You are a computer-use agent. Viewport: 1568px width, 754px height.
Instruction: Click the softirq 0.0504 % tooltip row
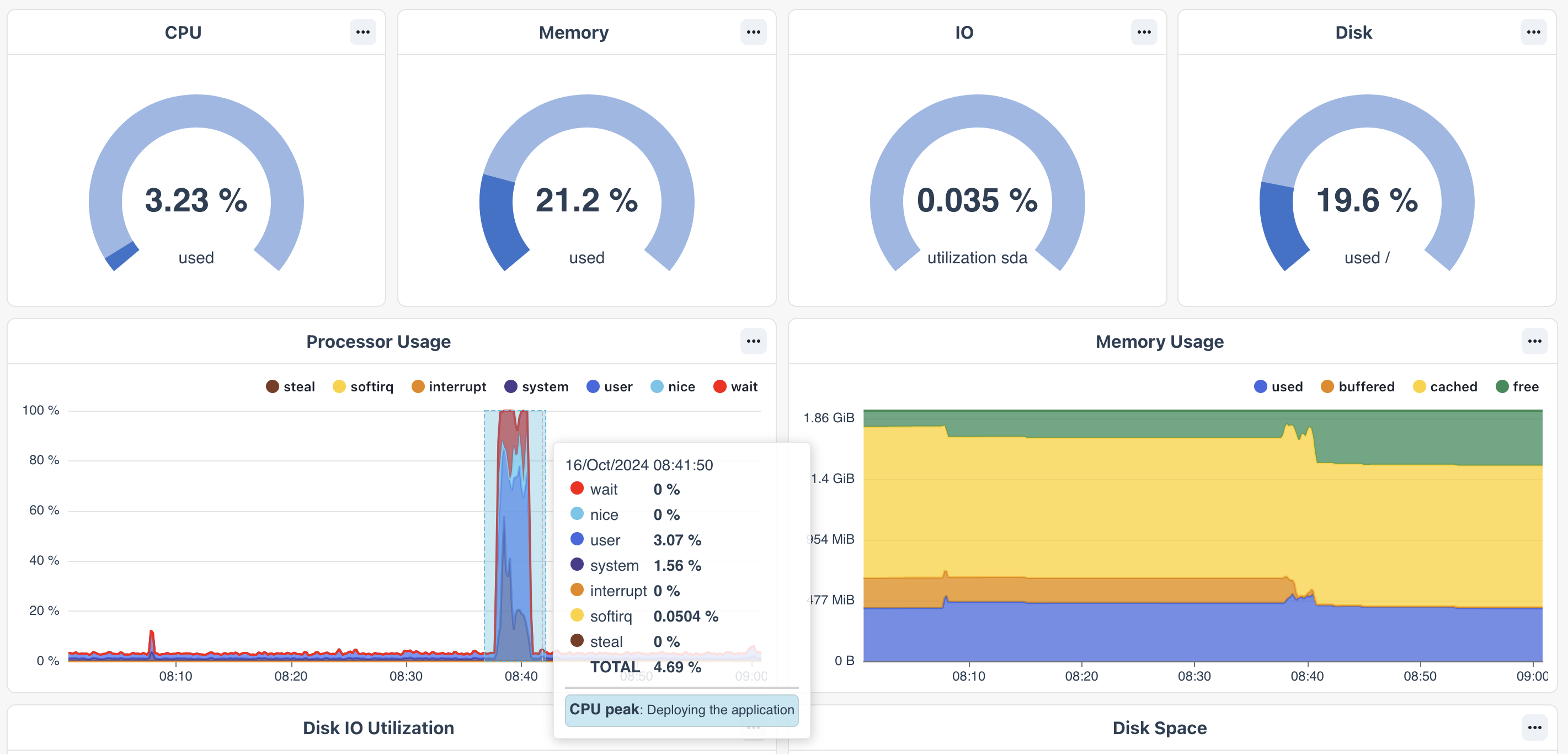coord(644,617)
